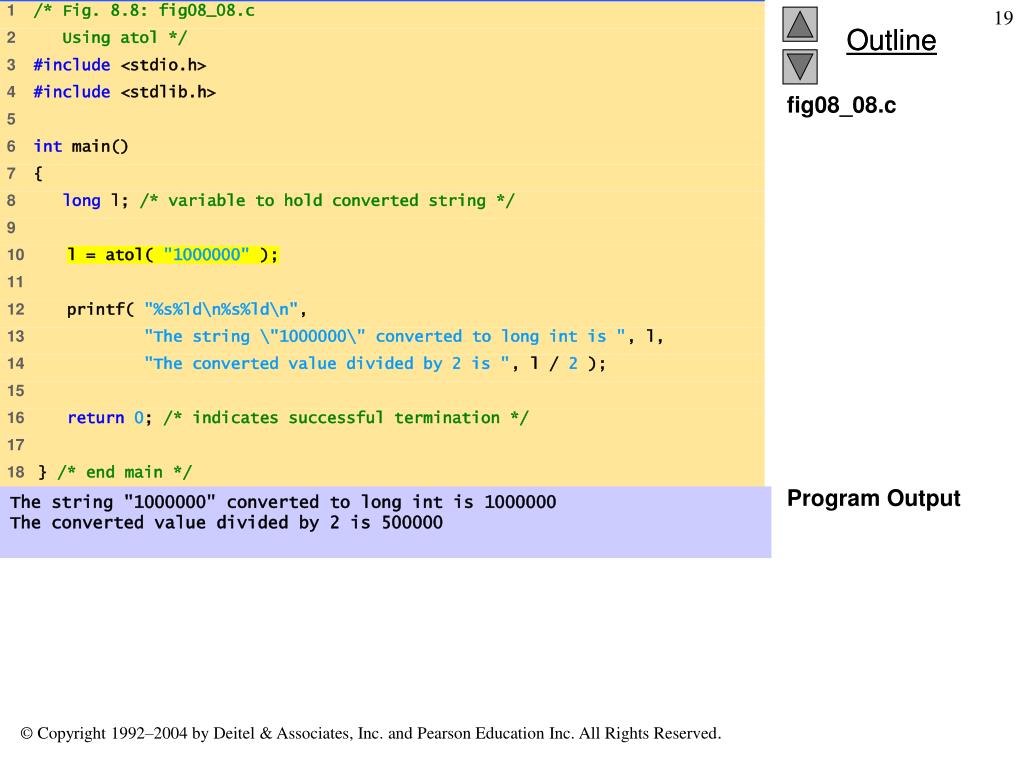Click page number 19
1024x768 pixels.
1004,18
